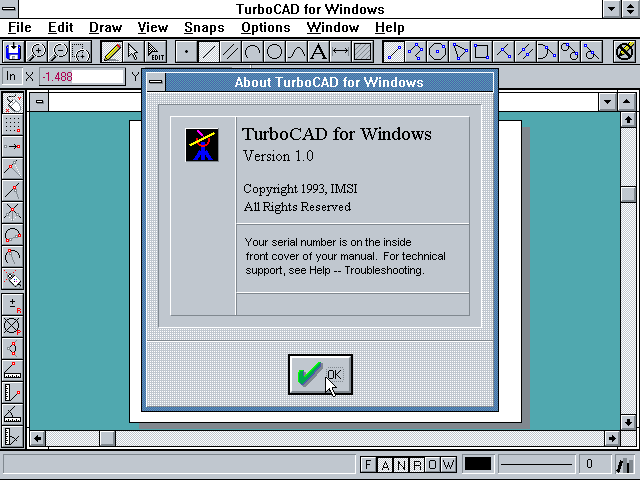Open the About dialog system menu
This screenshot has height=480, width=640.
[x=156, y=82]
